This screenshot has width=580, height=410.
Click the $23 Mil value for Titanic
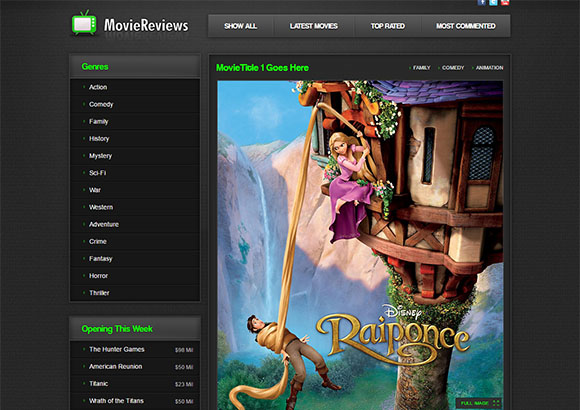click(x=184, y=384)
